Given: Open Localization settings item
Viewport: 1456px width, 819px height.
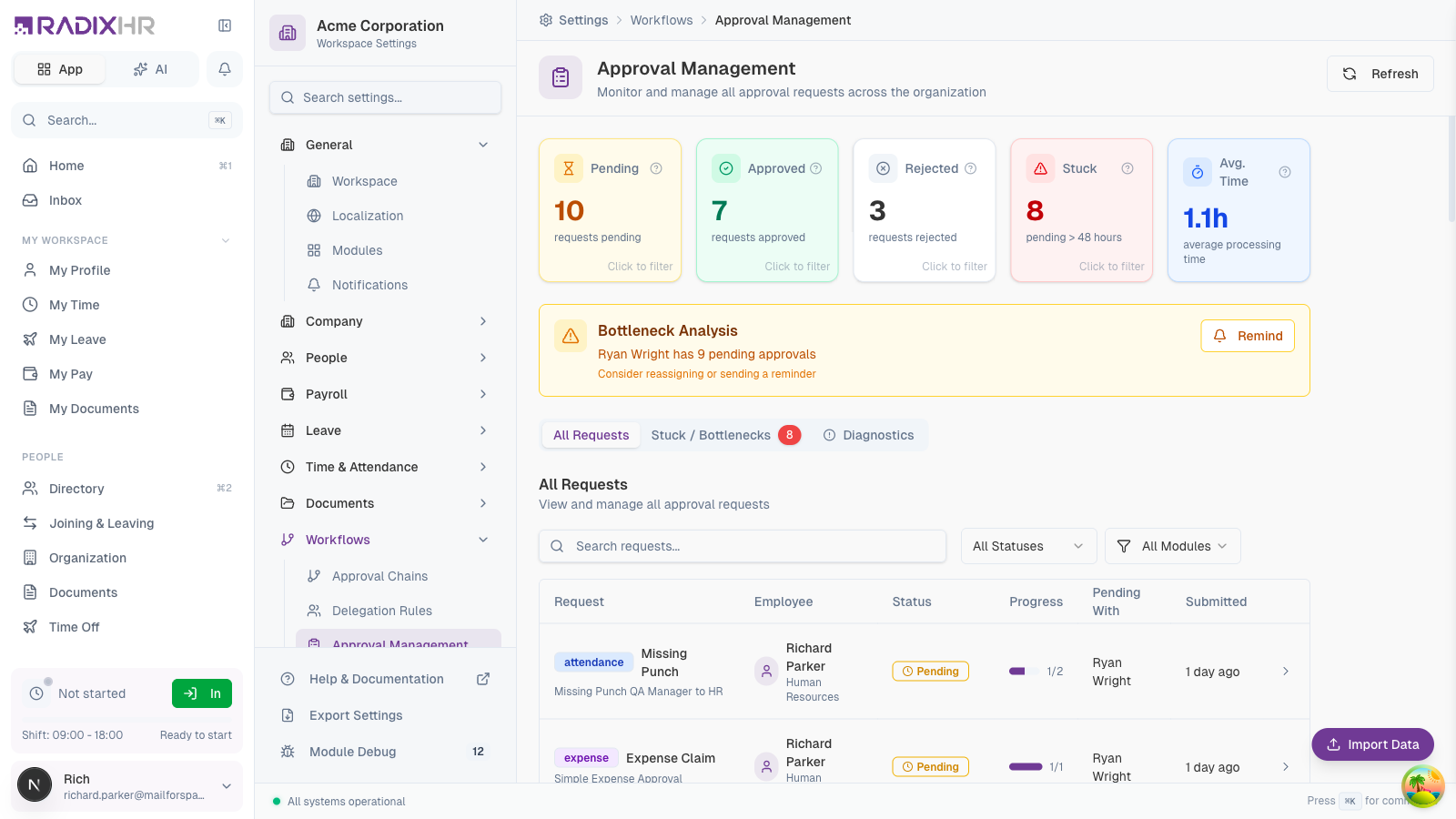Looking at the screenshot, I should tap(399, 216).
